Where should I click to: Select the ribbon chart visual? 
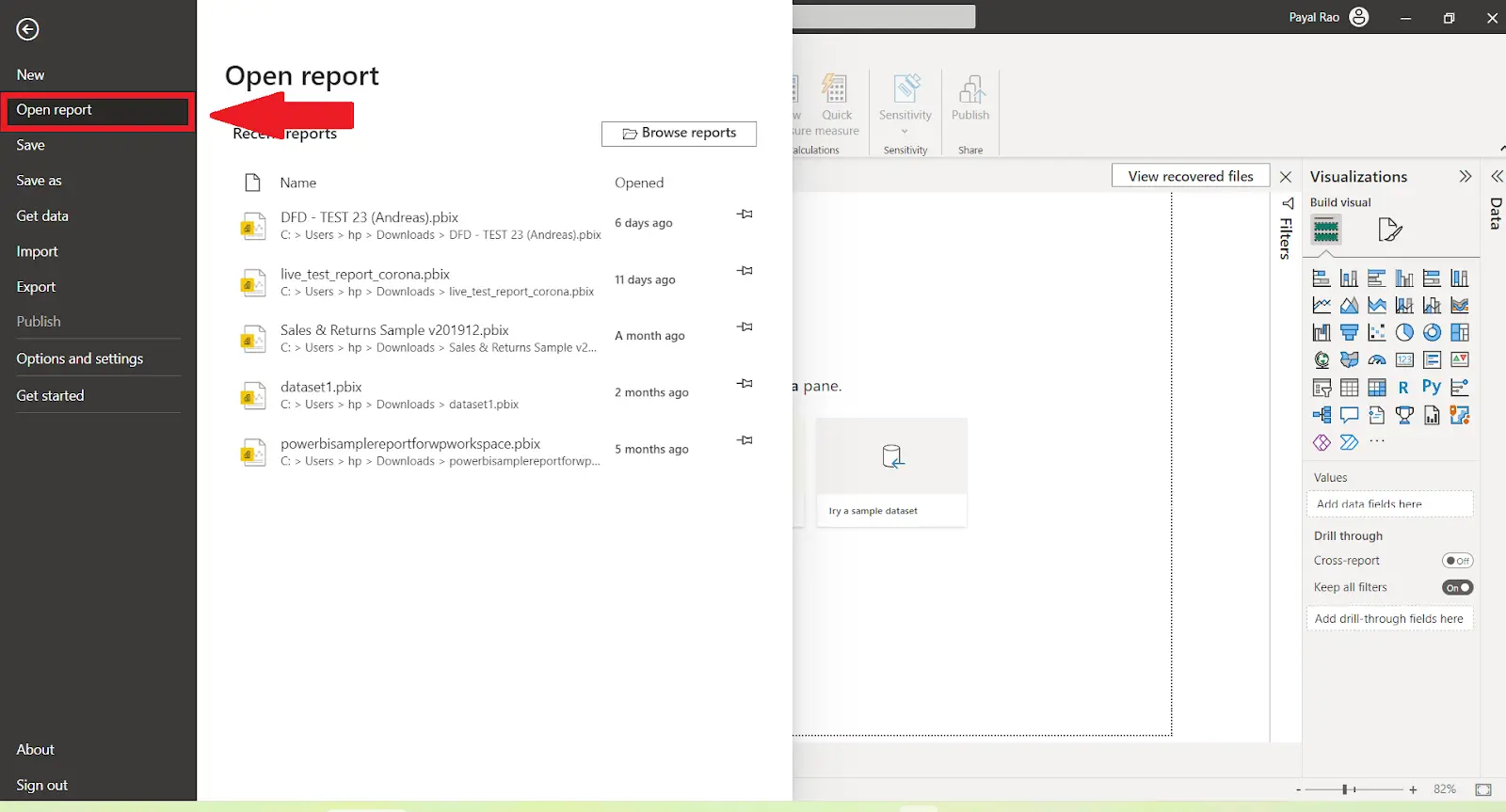tap(1460, 306)
